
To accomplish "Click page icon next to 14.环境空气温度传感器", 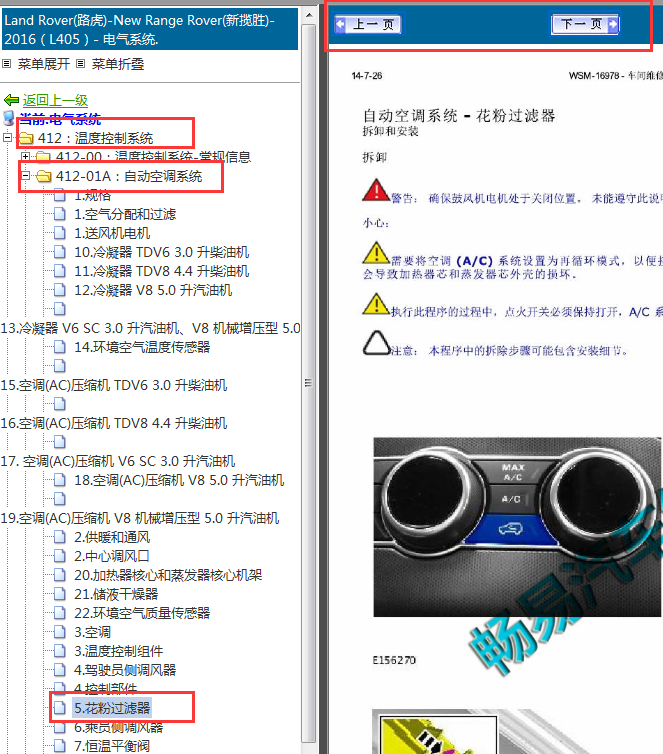I will pyautogui.click(x=60, y=347).
